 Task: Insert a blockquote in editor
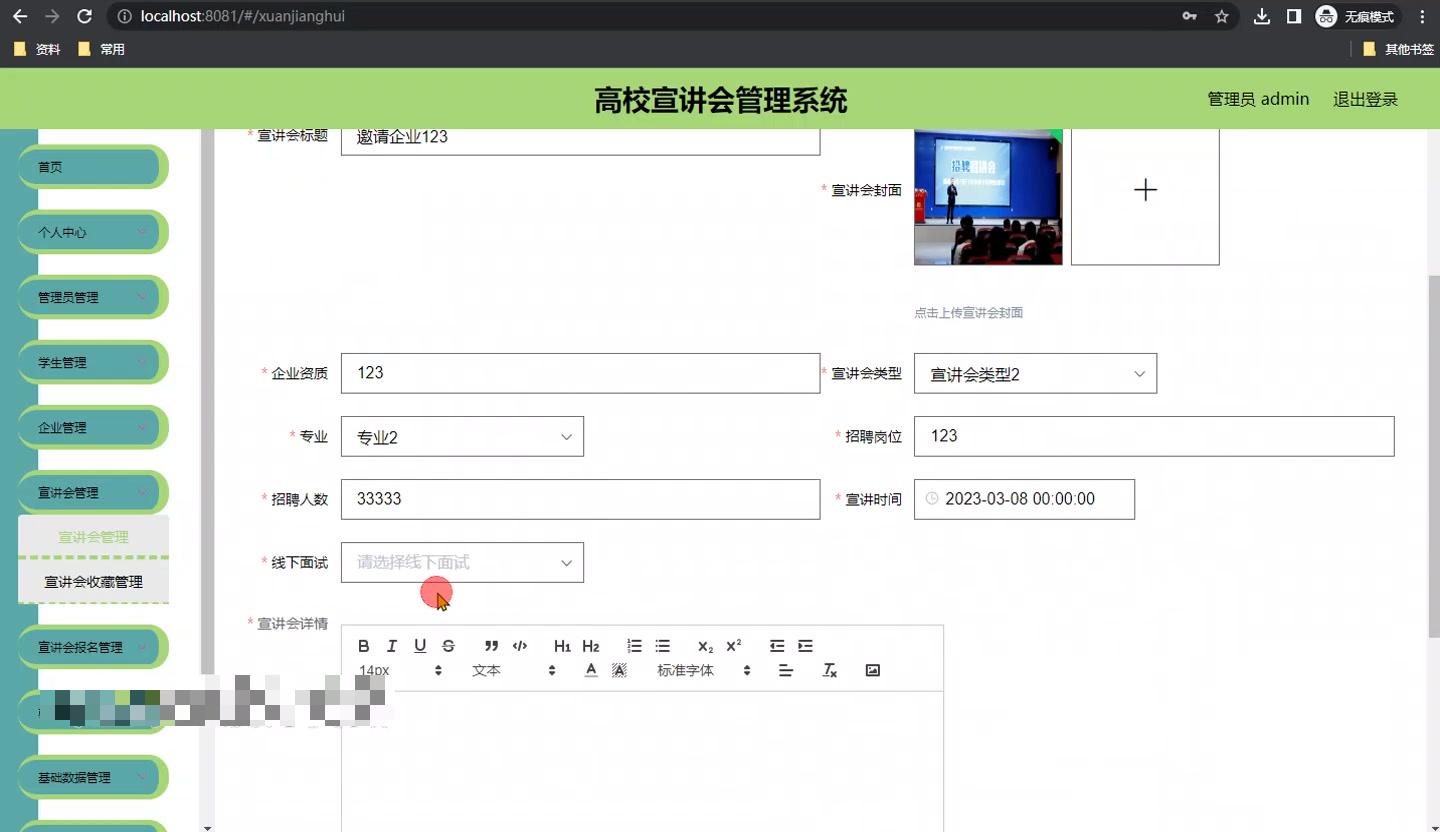tap(491, 646)
